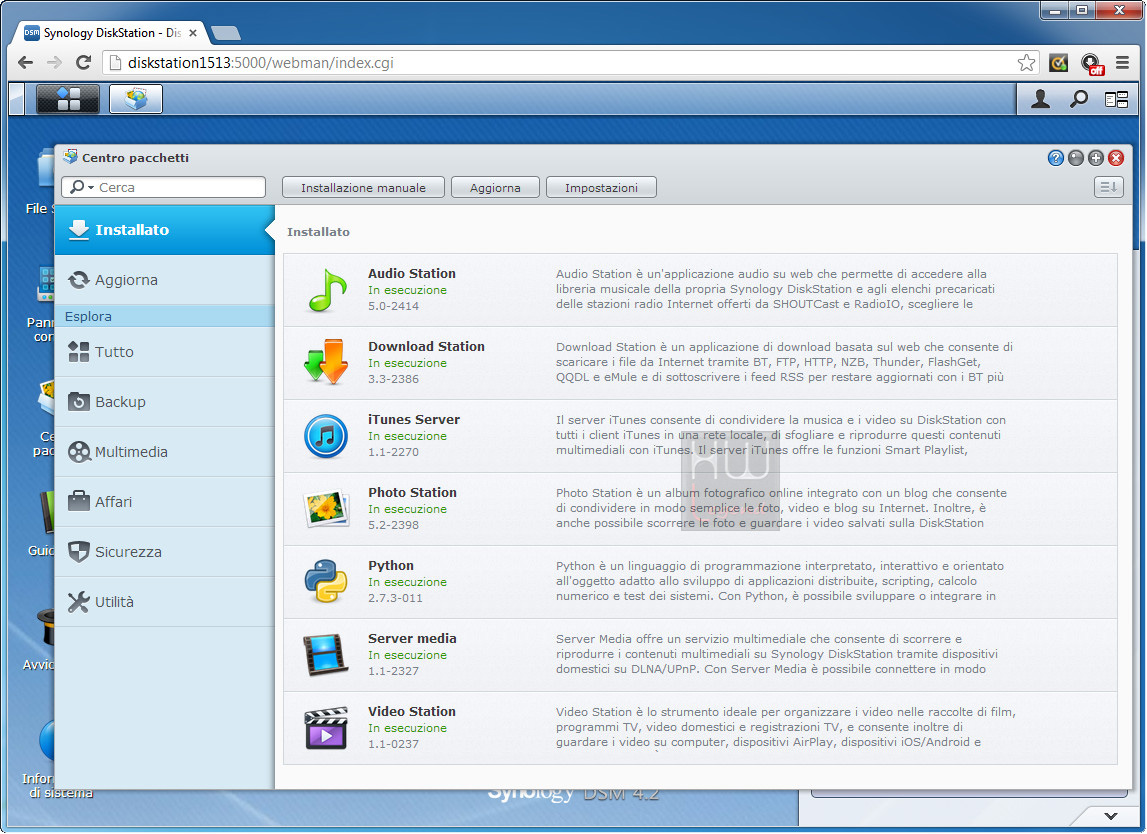Click the Cerca search field

(163, 187)
